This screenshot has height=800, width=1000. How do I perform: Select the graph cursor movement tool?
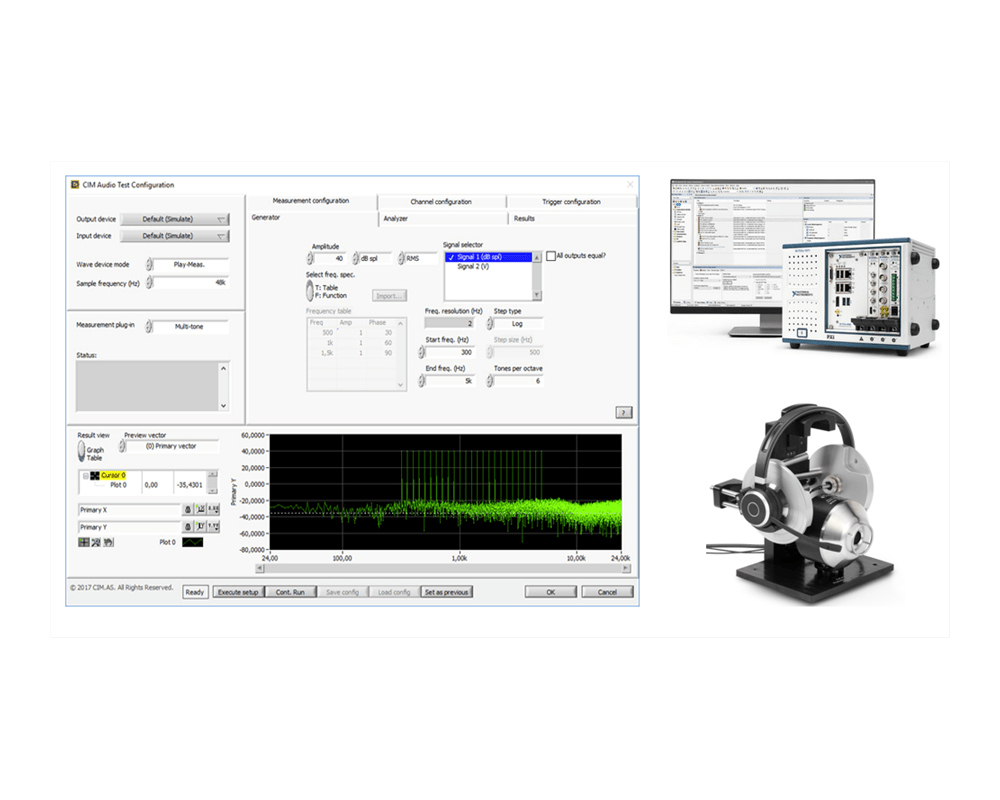(84, 542)
